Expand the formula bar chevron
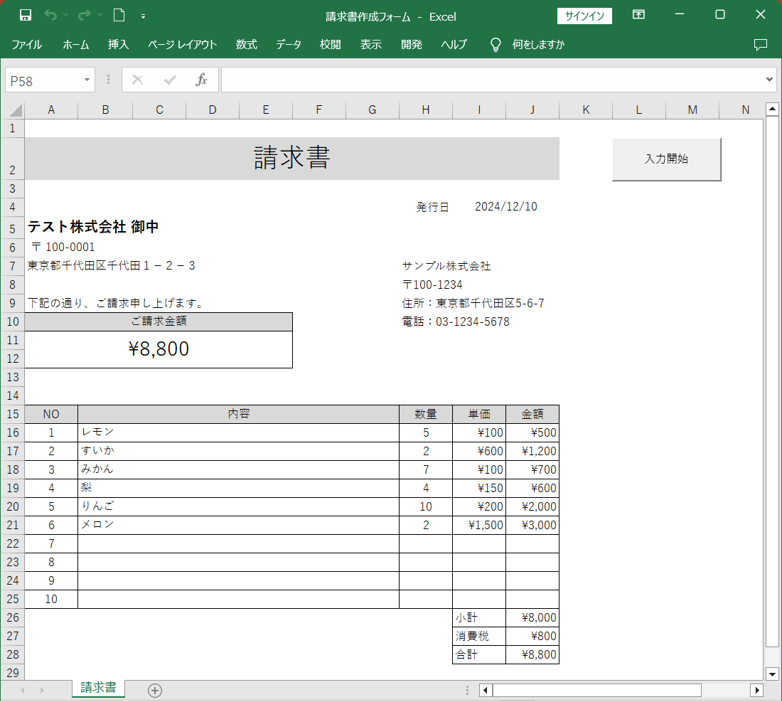 tap(770, 80)
